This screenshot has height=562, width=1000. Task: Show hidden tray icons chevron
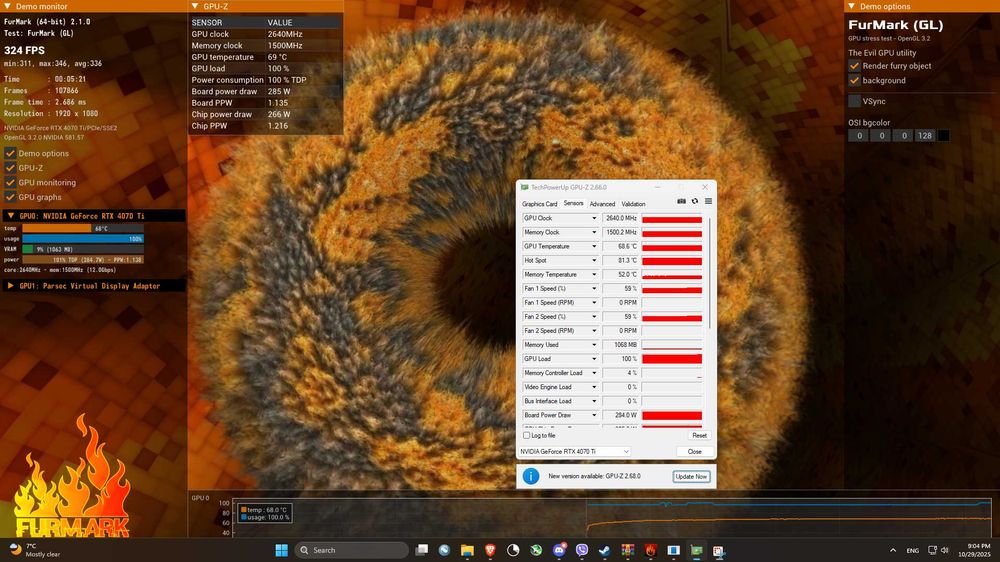point(893,551)
